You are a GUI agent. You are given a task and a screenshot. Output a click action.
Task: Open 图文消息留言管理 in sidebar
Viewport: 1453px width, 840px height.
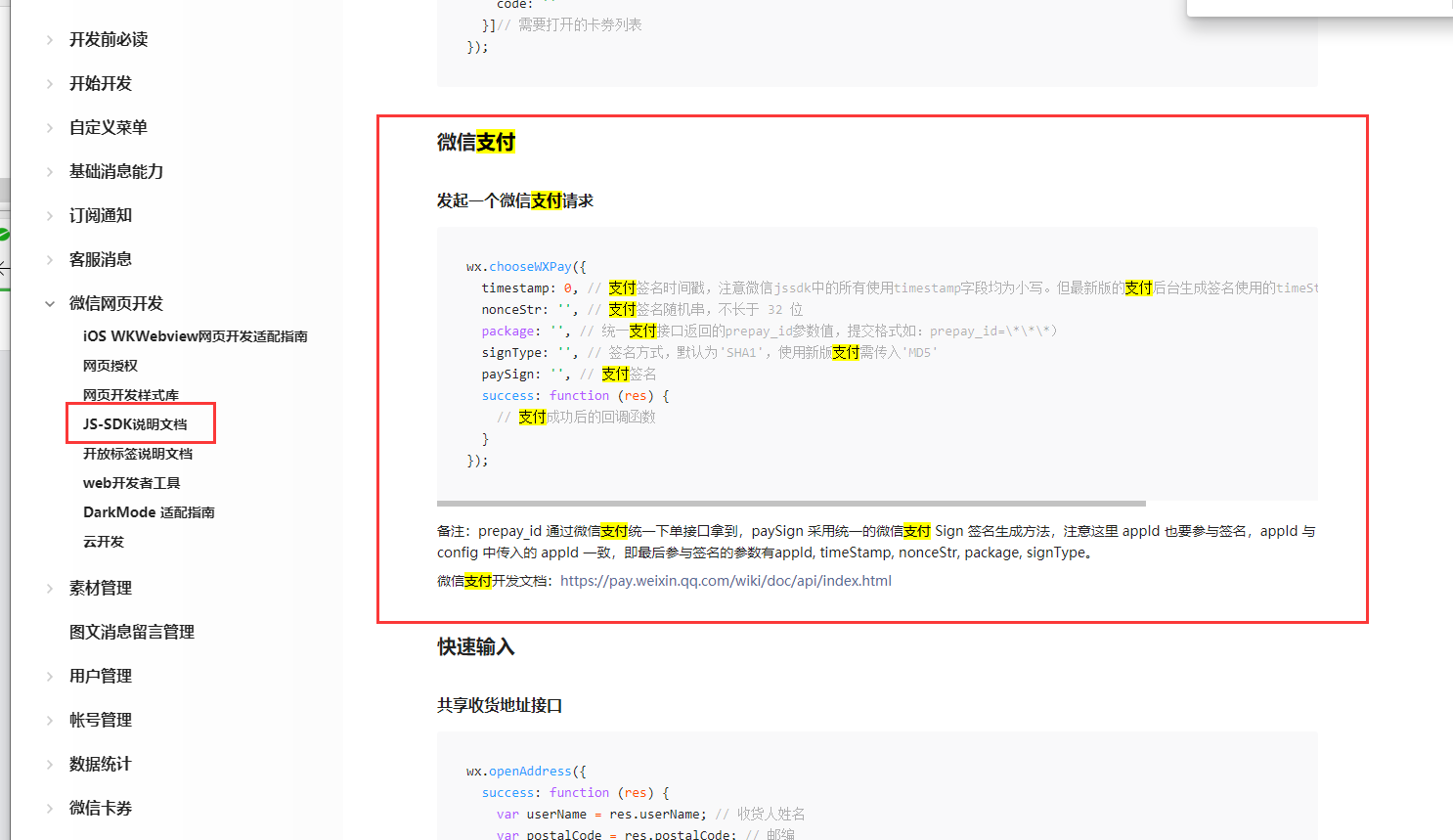click(x=132, y=632)
